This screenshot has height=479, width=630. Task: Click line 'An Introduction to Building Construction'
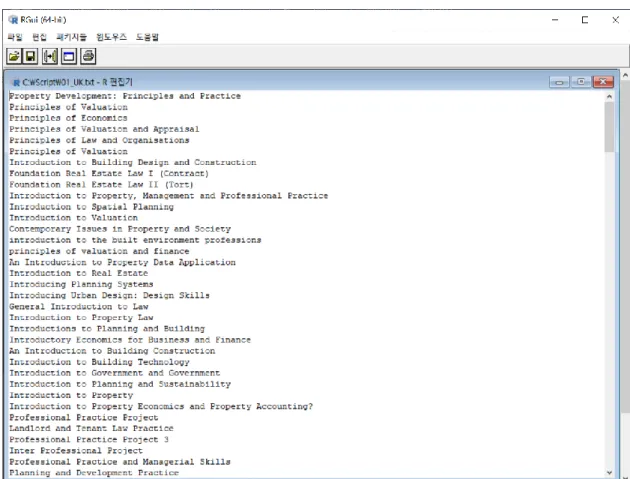[112, 351]
